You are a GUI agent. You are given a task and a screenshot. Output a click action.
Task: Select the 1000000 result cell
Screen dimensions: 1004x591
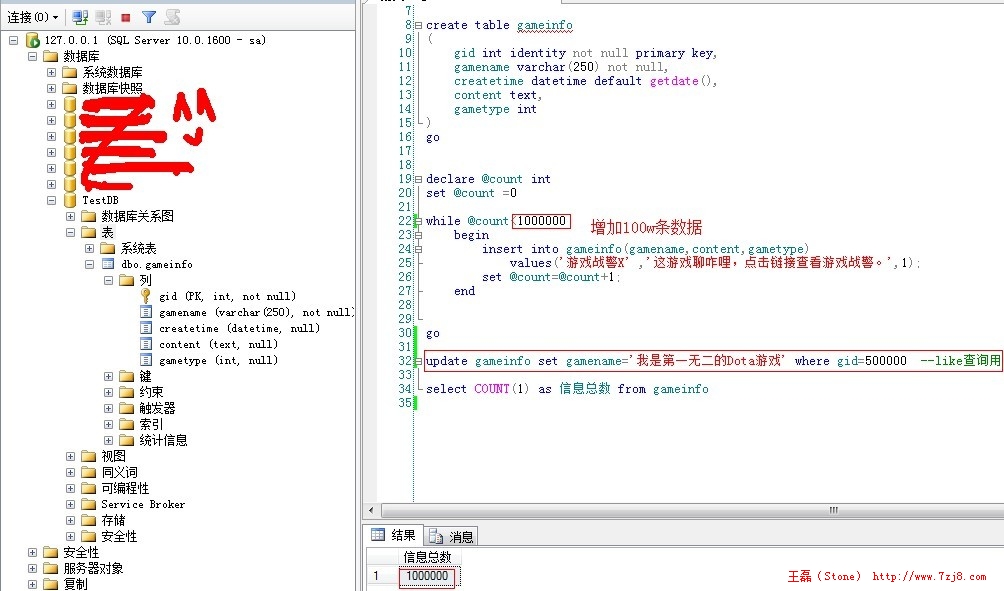pos(428,575)
